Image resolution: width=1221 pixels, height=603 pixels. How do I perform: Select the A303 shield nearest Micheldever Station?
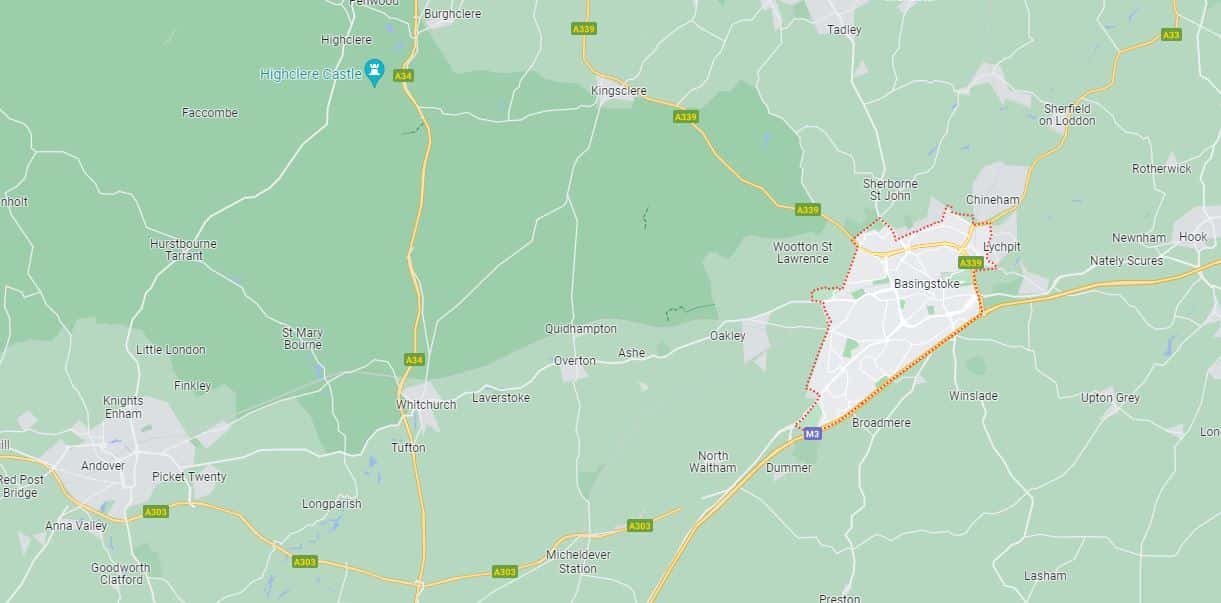click(x=639, y=525)
